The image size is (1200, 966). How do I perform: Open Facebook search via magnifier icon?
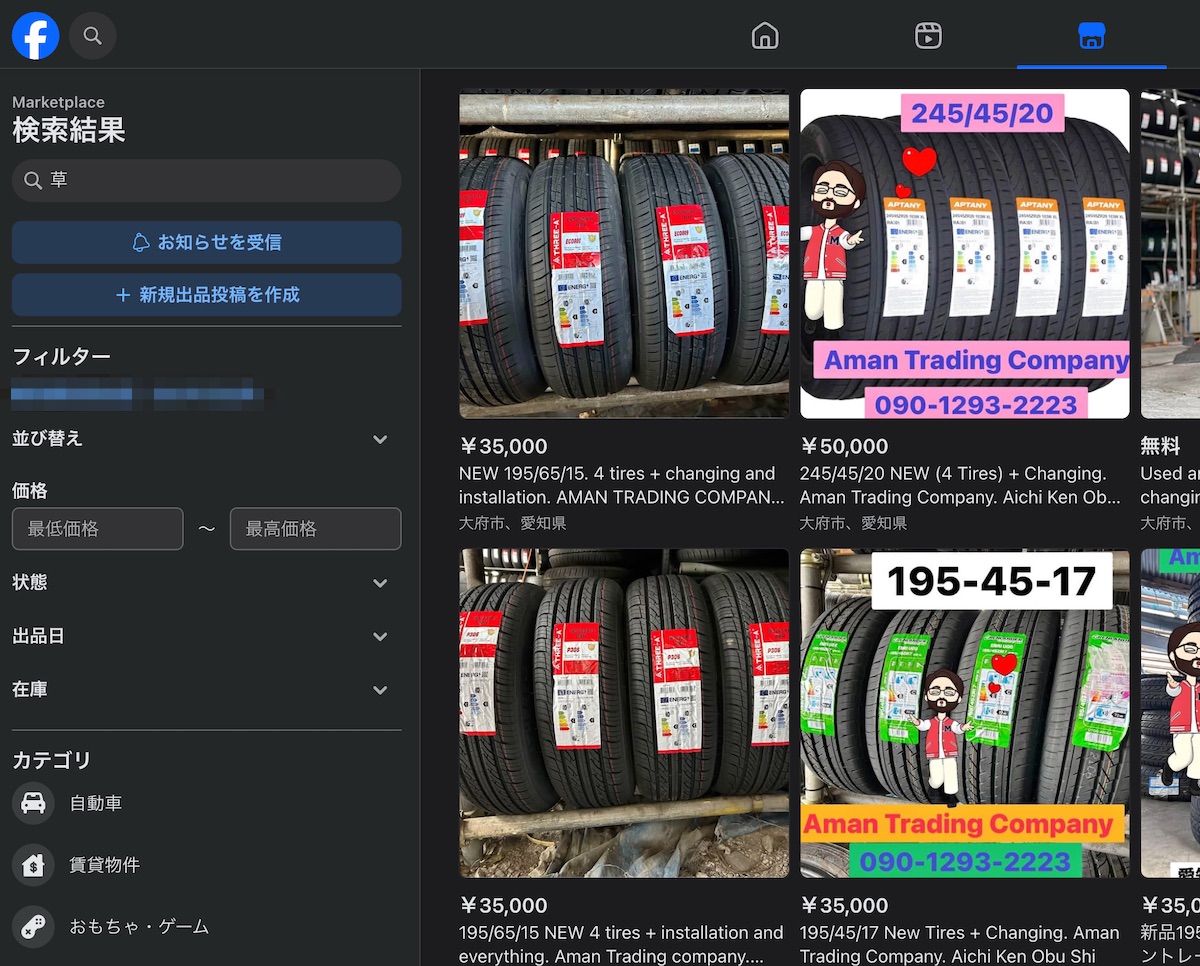(92, 36)
